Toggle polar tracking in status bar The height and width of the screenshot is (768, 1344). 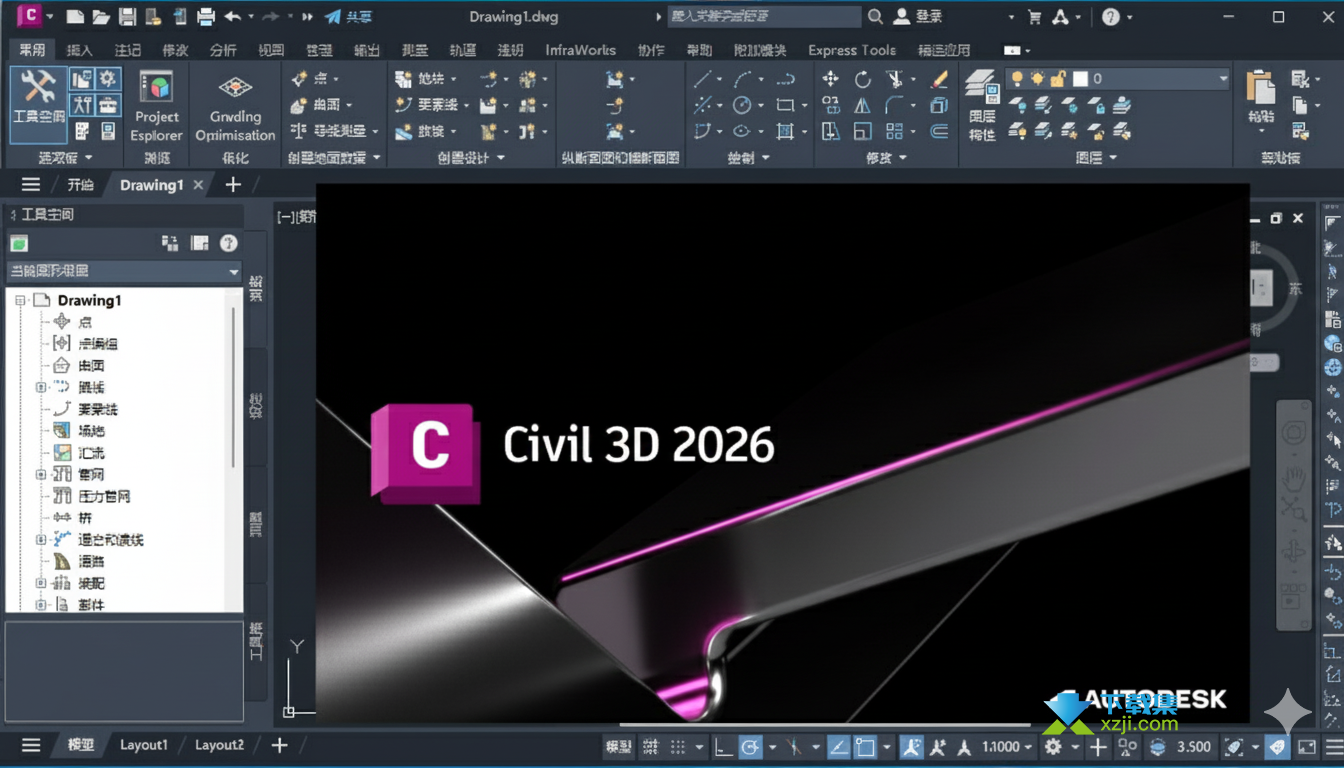[x=750, y=747]
